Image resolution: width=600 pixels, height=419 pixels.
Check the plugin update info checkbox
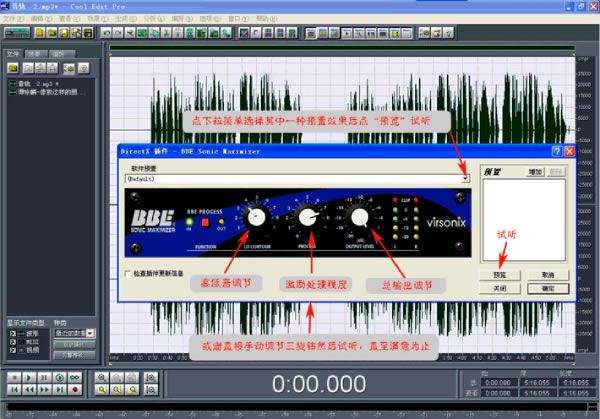(x=127, y=272)
